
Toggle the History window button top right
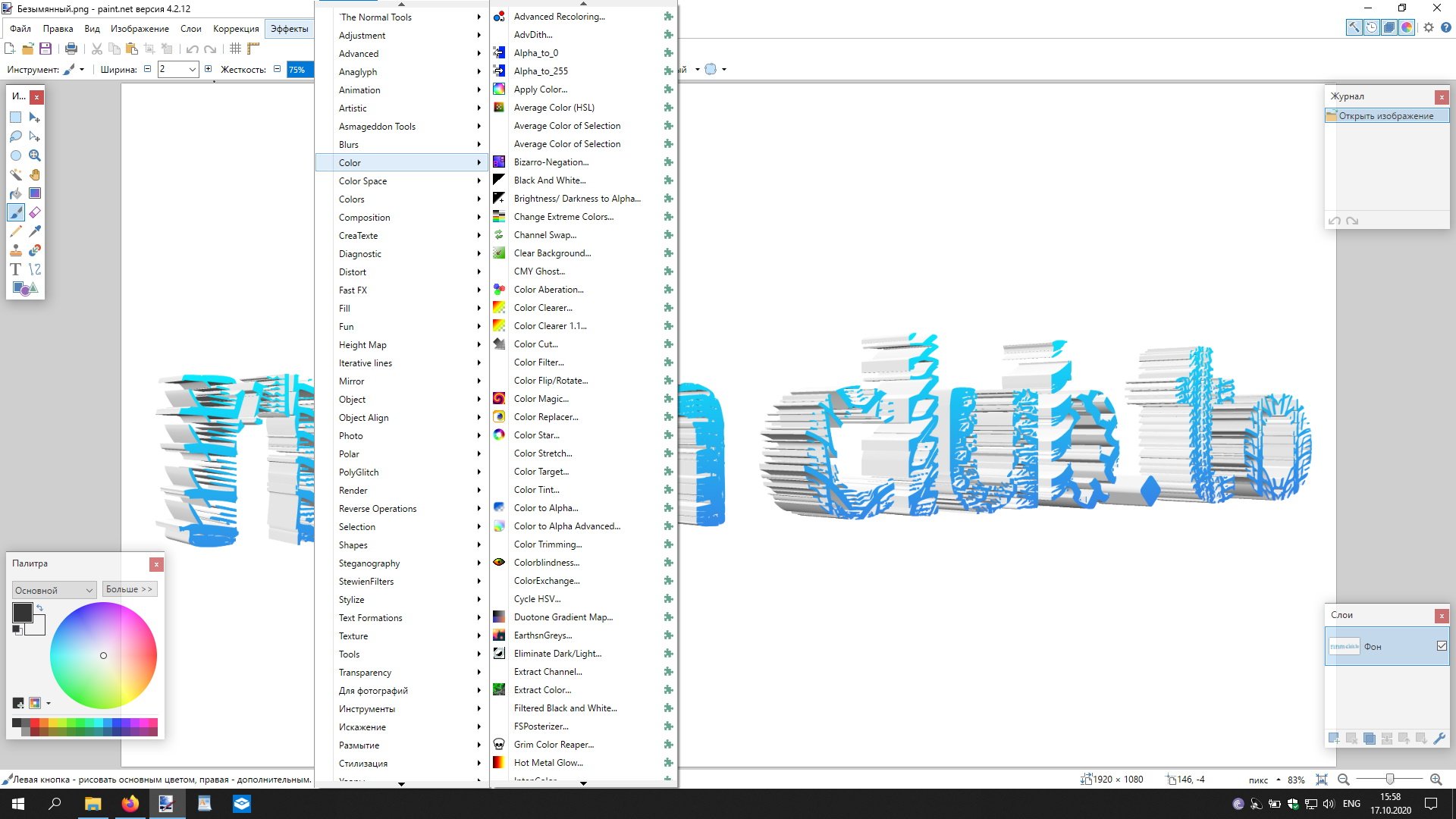(1372, 27)
